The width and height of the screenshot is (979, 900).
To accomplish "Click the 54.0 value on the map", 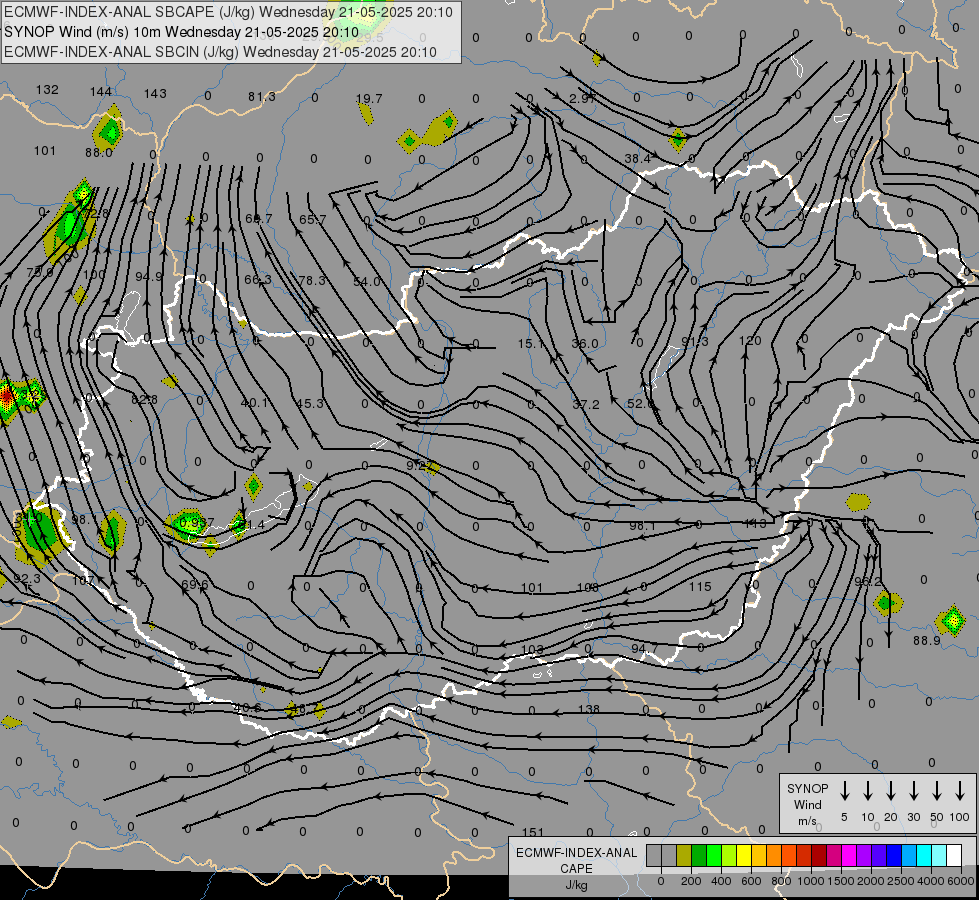I will point(367,282).
